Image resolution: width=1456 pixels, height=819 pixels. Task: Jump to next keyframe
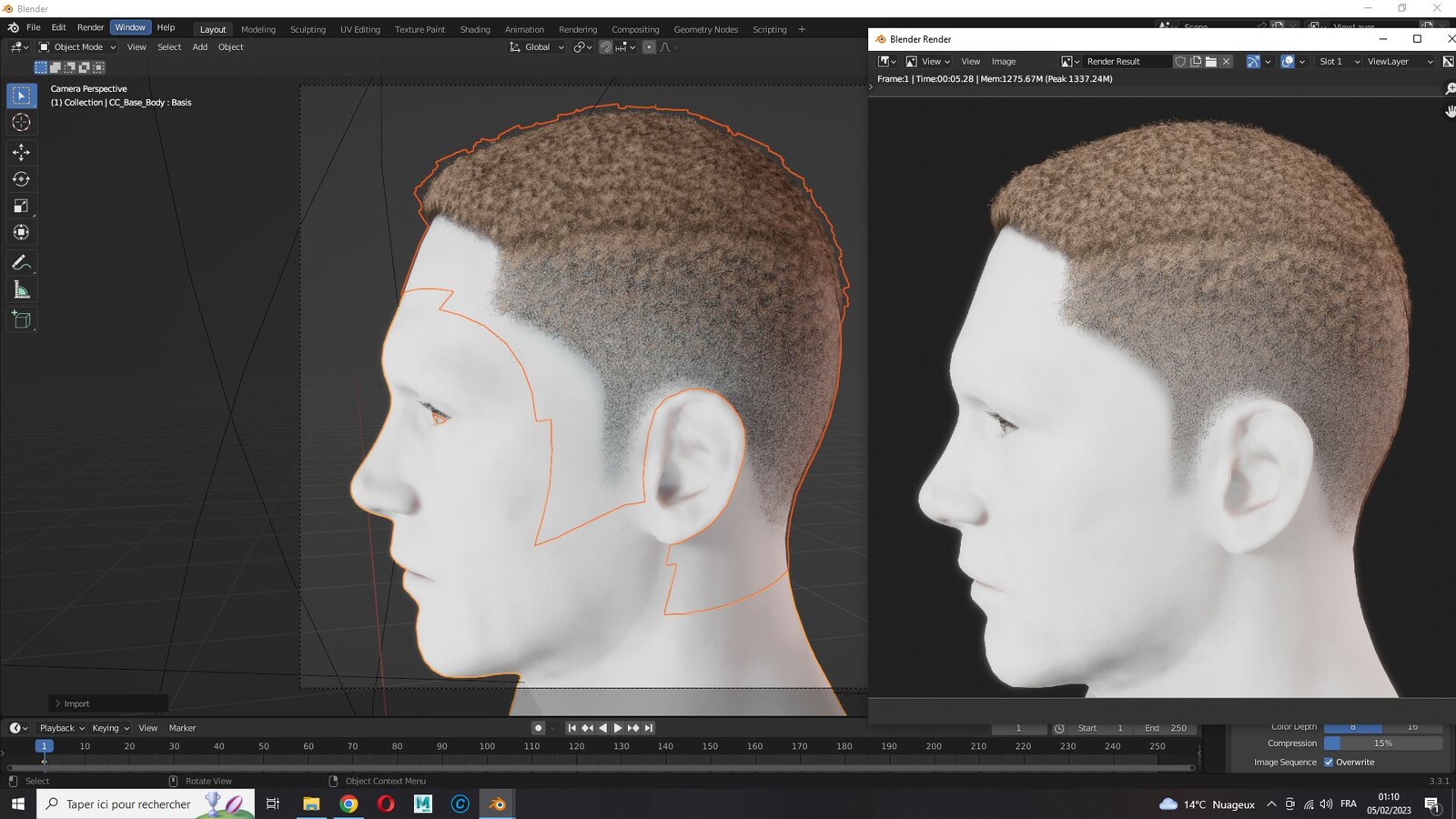pyautogui.click(x=633, y=728)
